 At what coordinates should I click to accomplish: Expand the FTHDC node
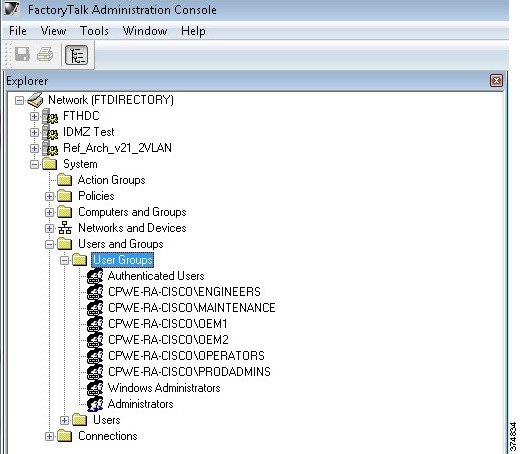[x=34, y=116]
